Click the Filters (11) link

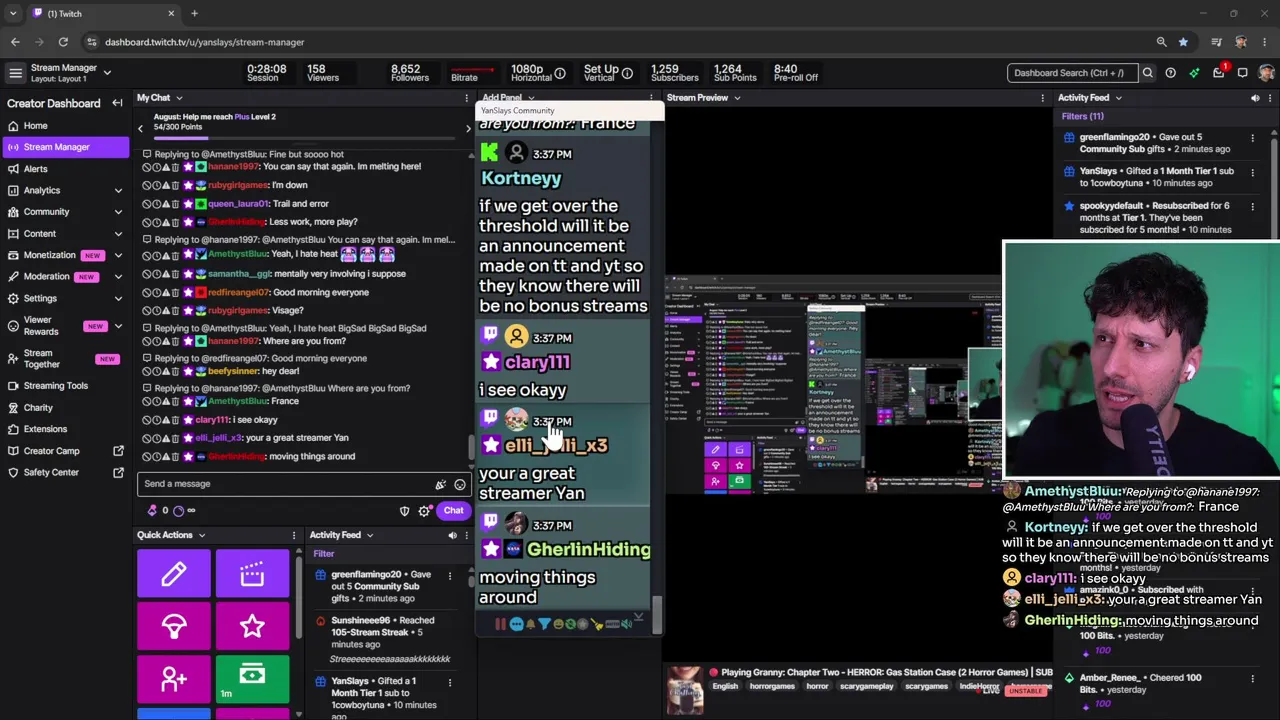pyautogui.click(x=1083, y=116)
